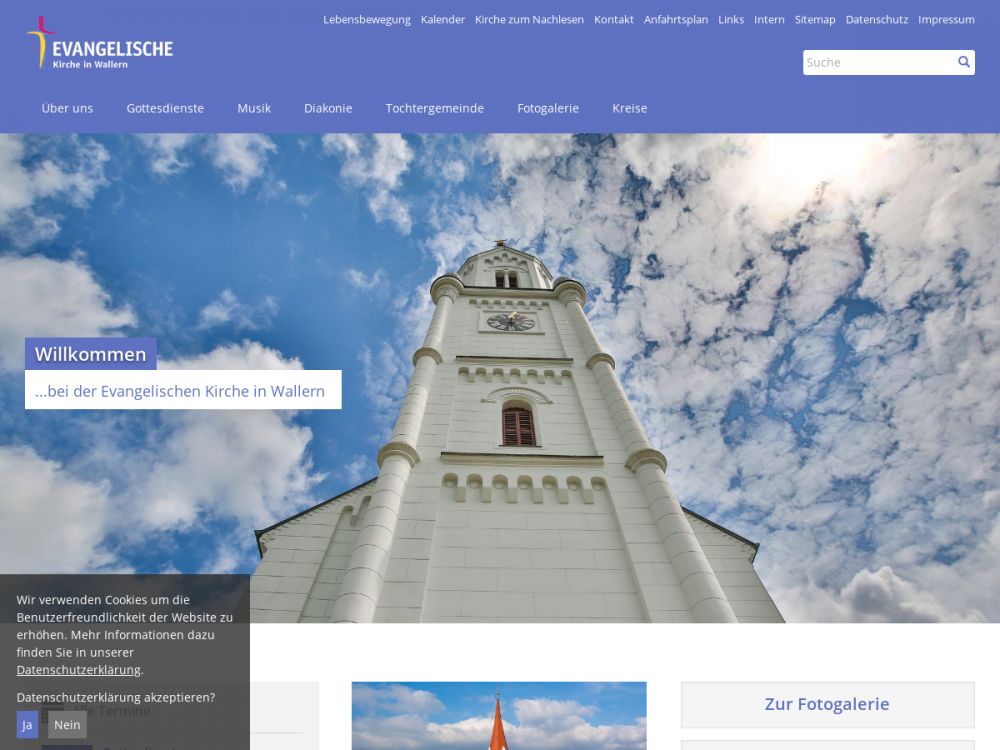Go to the Fotogalerie menu item
This screenshot has height=750, width=1000.
pyautogui.click(x=548, y=108)
